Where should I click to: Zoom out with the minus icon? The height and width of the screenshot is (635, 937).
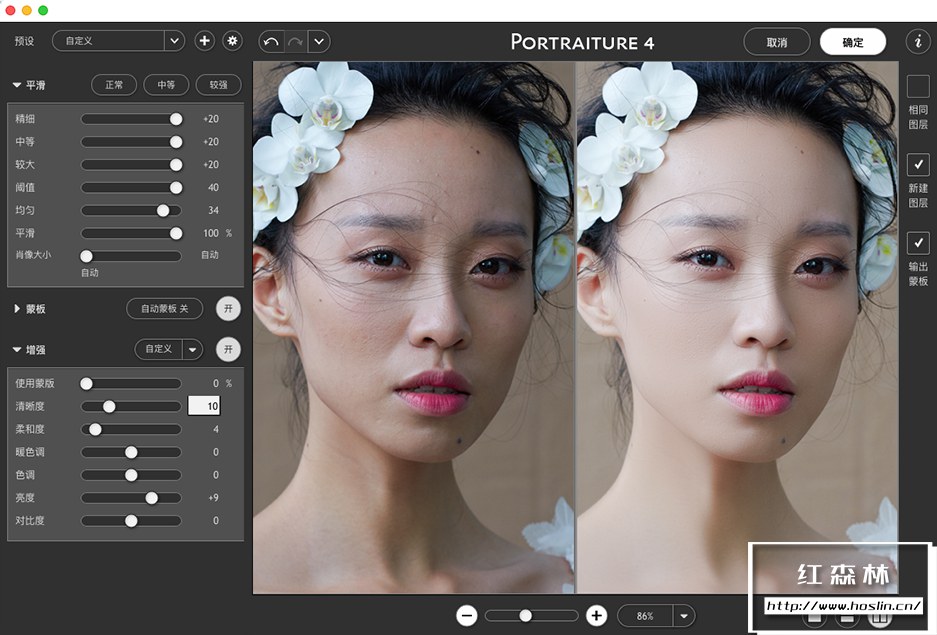467,615
